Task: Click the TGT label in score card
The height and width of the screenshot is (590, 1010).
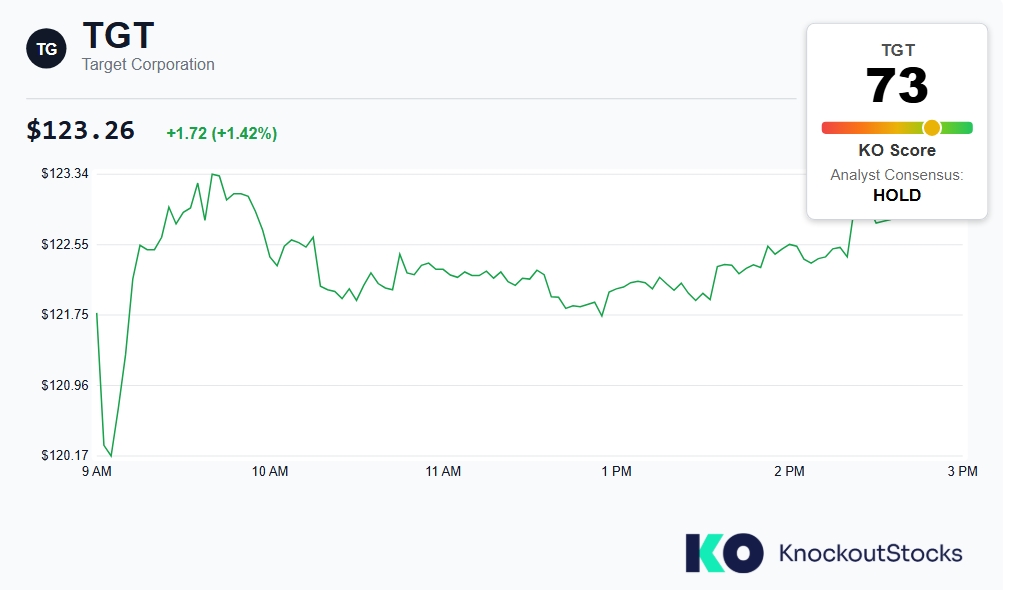Action: (898, 50)
